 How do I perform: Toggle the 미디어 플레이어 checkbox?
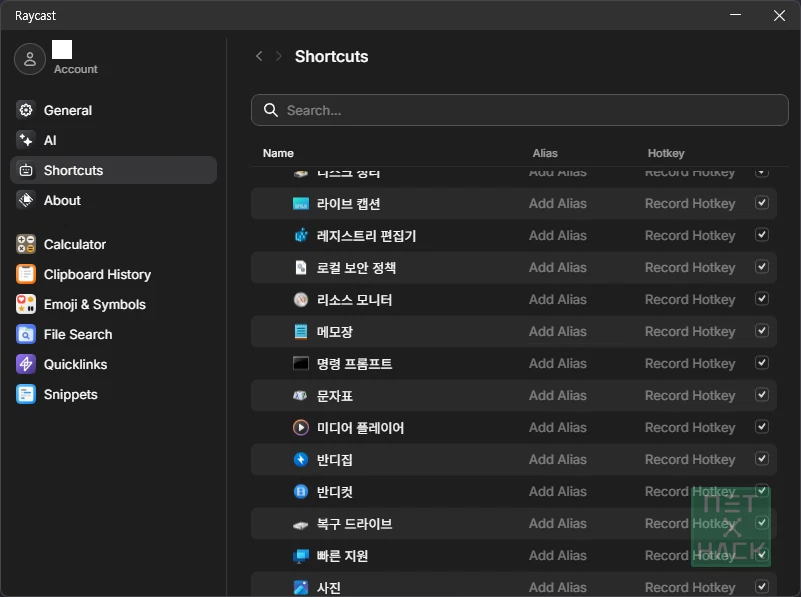tap(762, 427)
